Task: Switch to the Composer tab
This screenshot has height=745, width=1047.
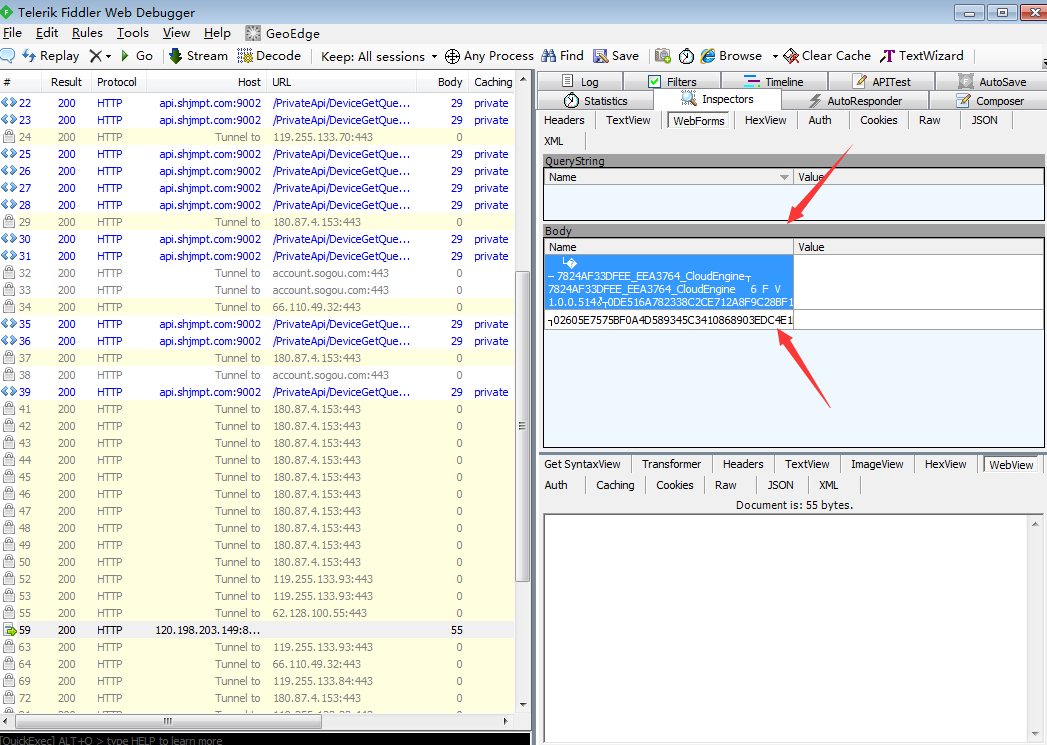Action: 989,101
